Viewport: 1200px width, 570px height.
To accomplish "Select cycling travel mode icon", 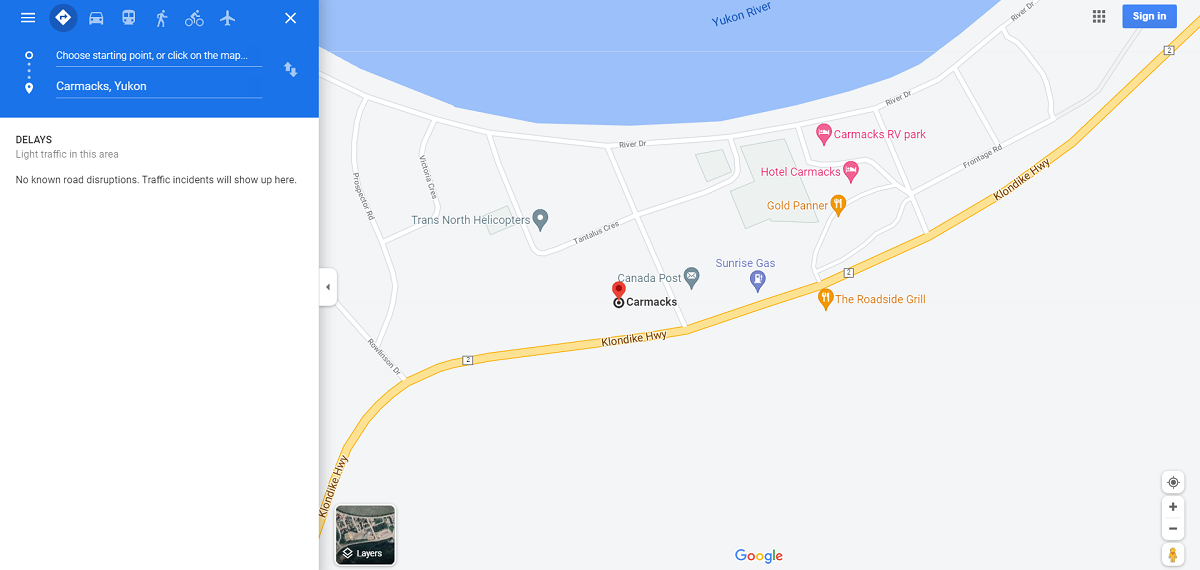I will 194,18.
